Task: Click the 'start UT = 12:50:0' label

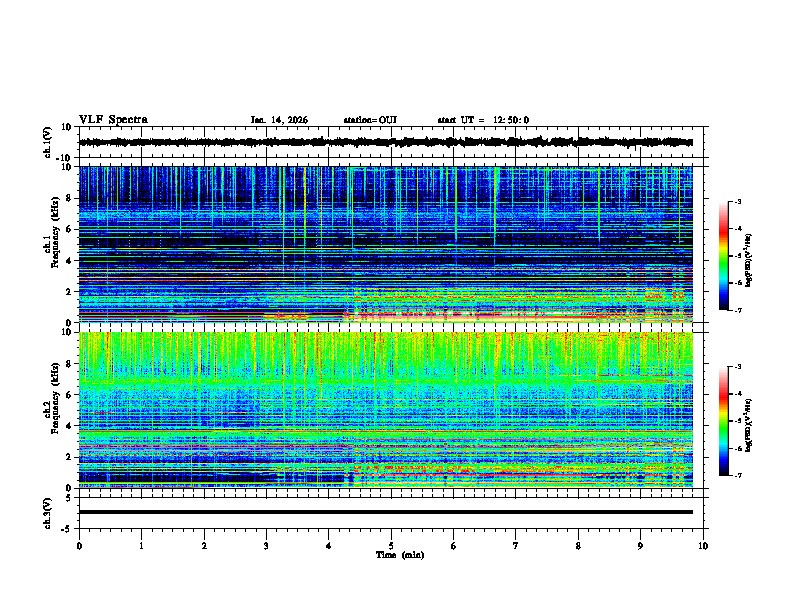Action: coord(483,120)
